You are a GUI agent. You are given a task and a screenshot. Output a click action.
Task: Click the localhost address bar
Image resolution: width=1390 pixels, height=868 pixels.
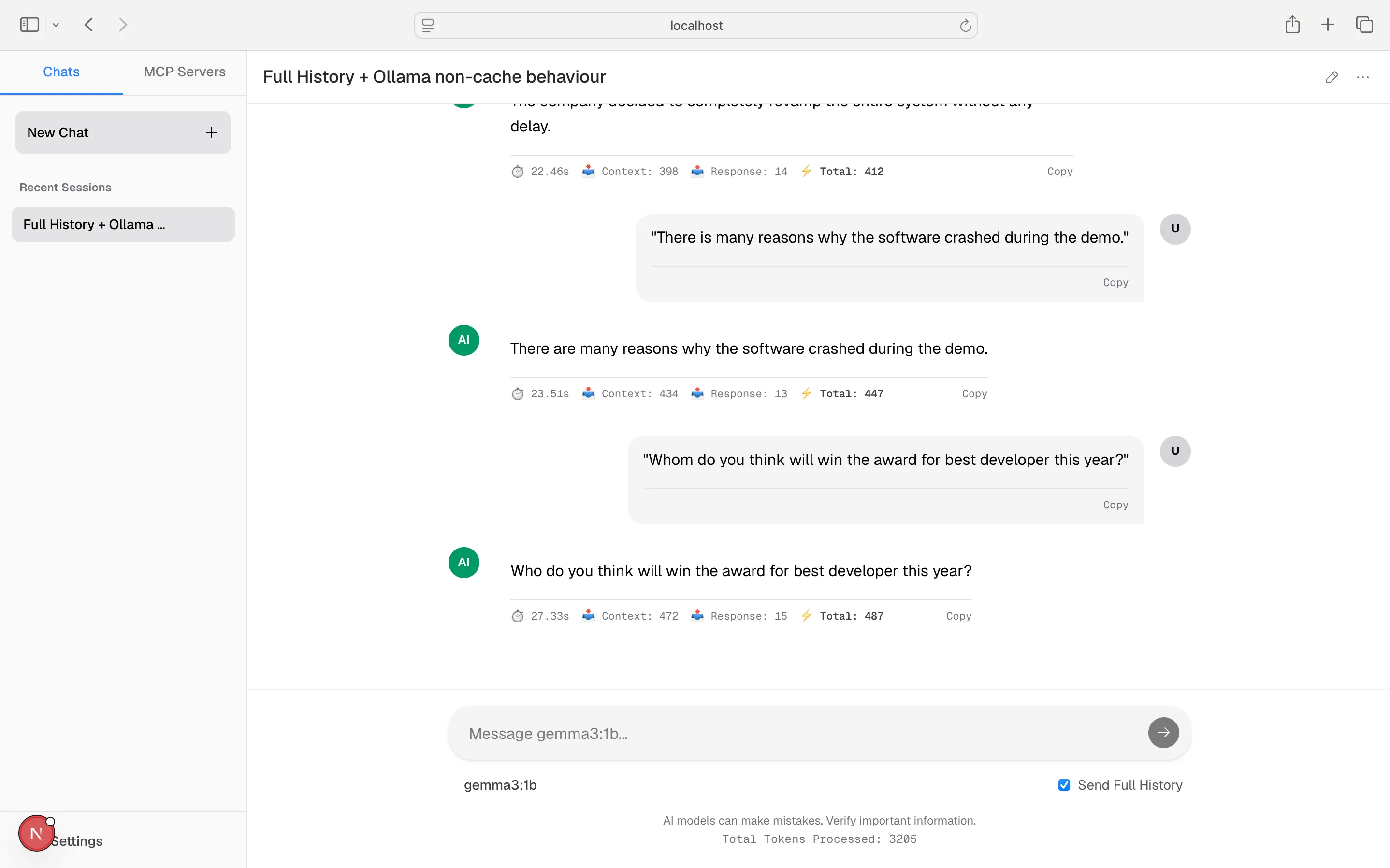coord(695,25)
